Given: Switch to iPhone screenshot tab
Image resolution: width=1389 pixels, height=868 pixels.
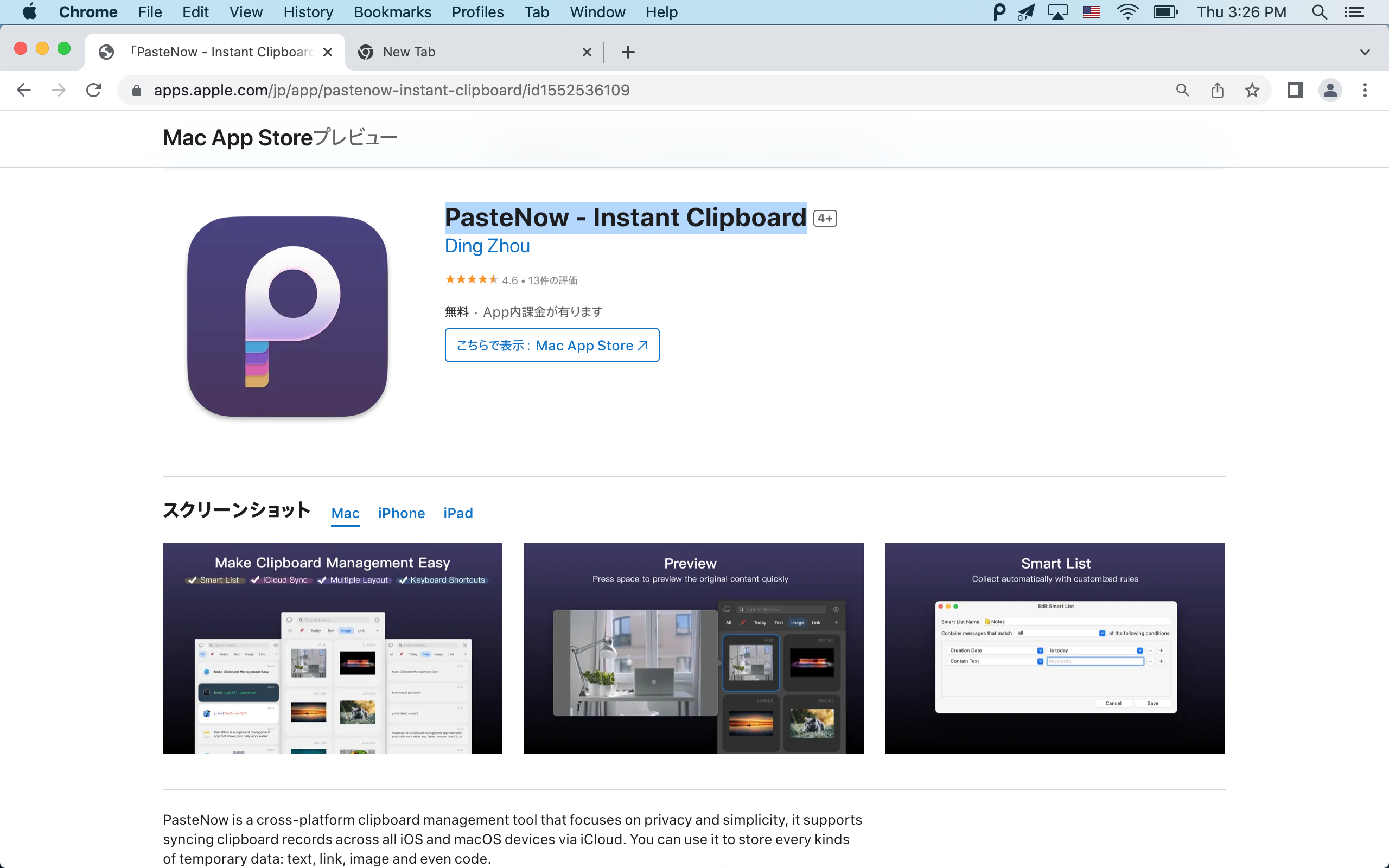Looking at the screenshot, I should coord(400,512).
